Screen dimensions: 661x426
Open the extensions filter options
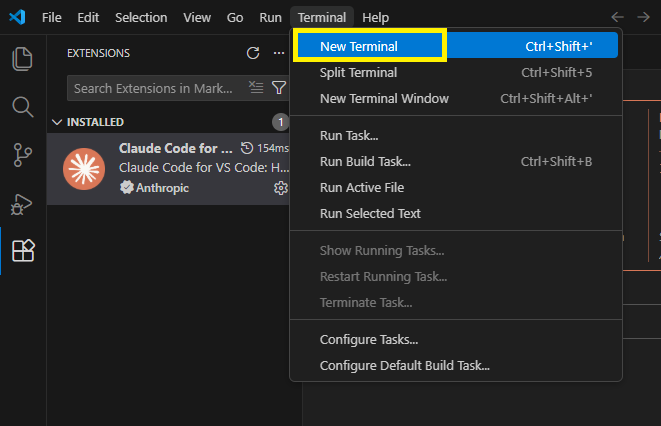[x=279, y=88]
